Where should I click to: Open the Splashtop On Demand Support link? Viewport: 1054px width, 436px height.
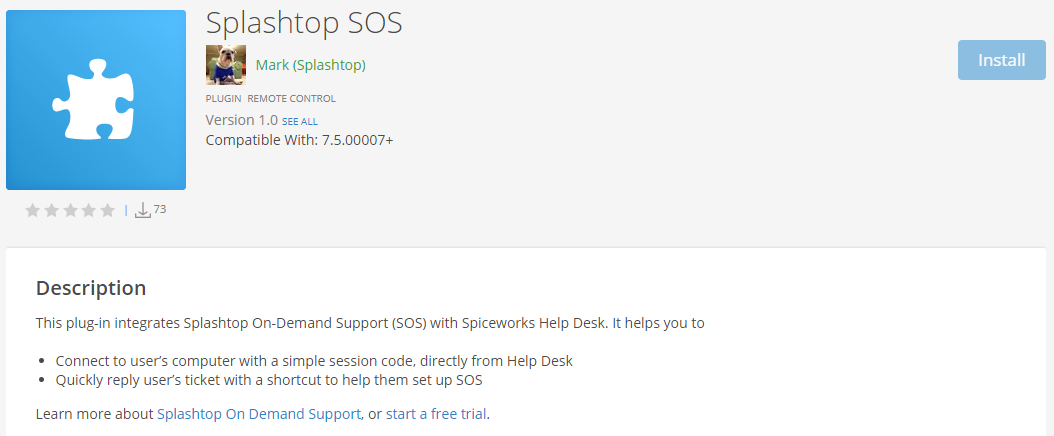(259, 413)
